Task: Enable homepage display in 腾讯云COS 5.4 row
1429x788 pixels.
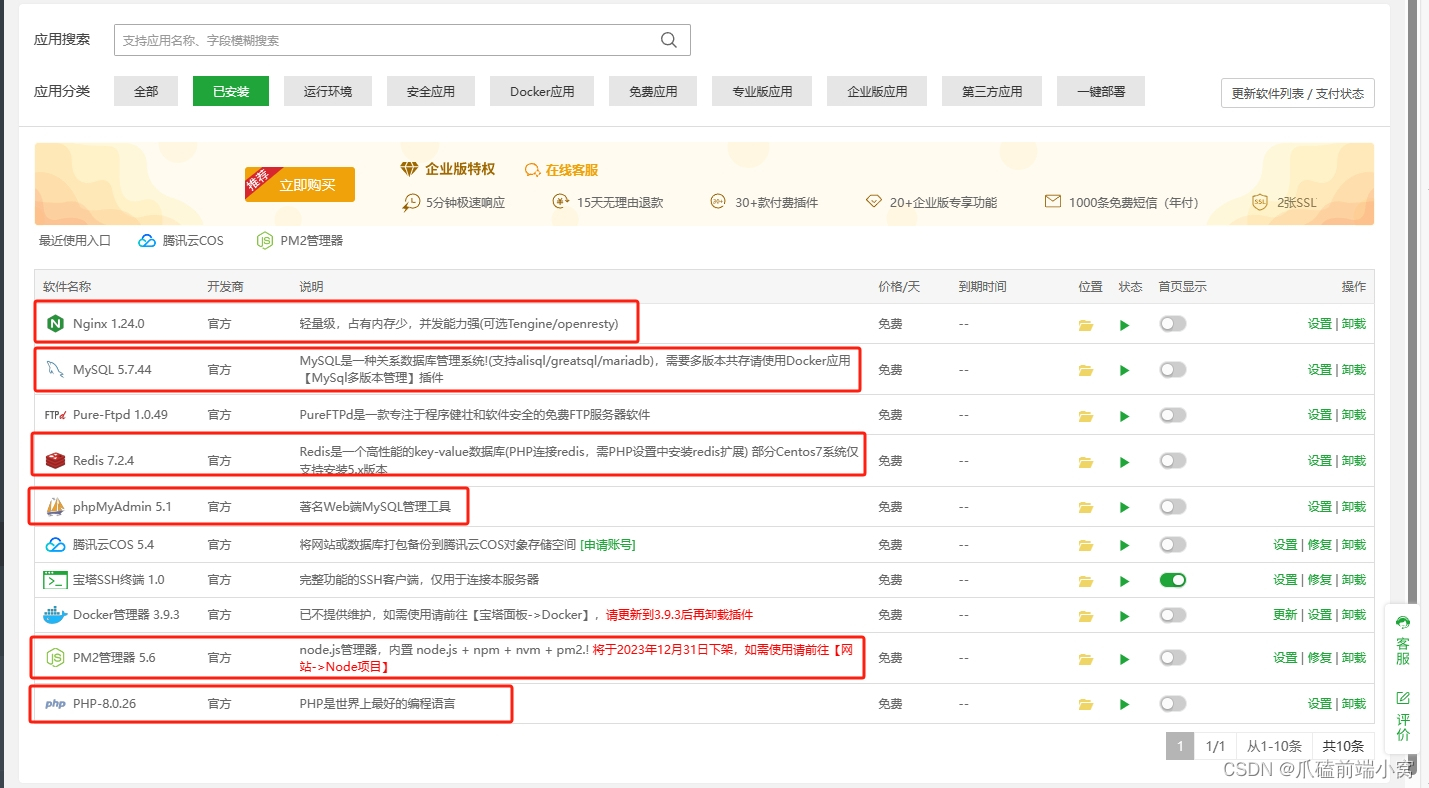Action: click(x=1172, y=544)
